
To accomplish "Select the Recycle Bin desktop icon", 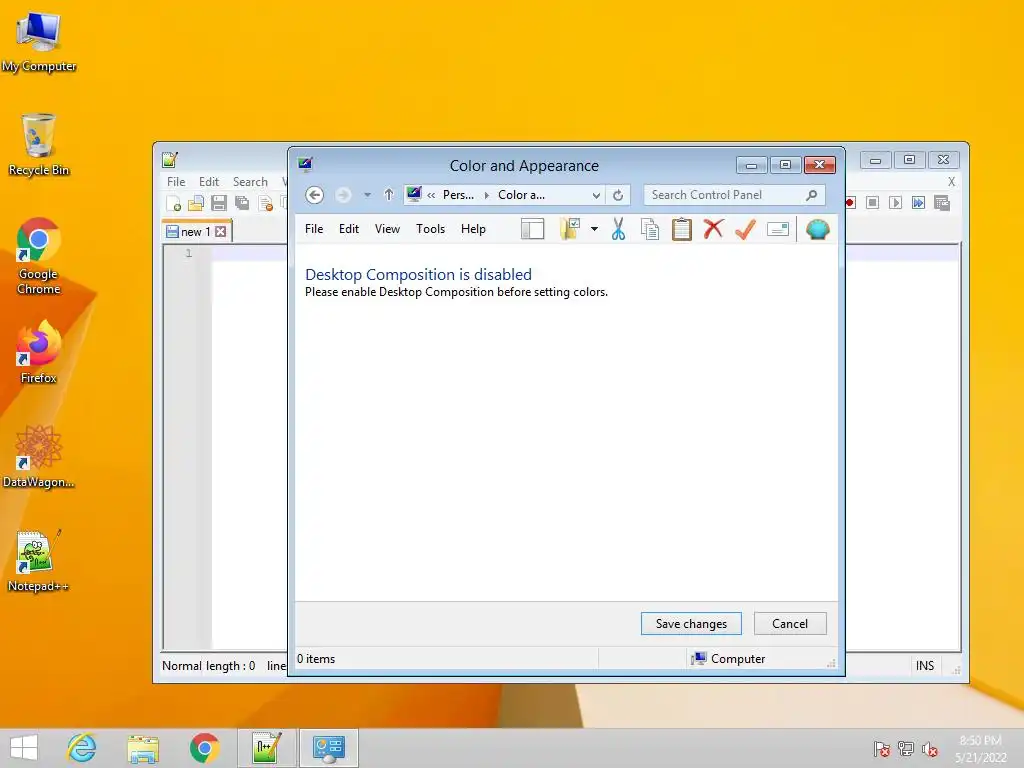I will coord(39,145).
